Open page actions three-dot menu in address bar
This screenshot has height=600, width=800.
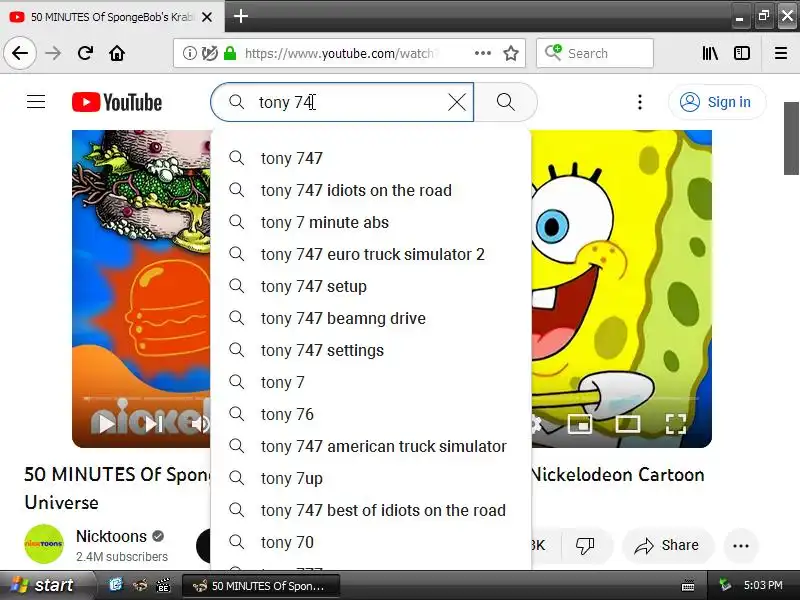[x=483, y=53]
